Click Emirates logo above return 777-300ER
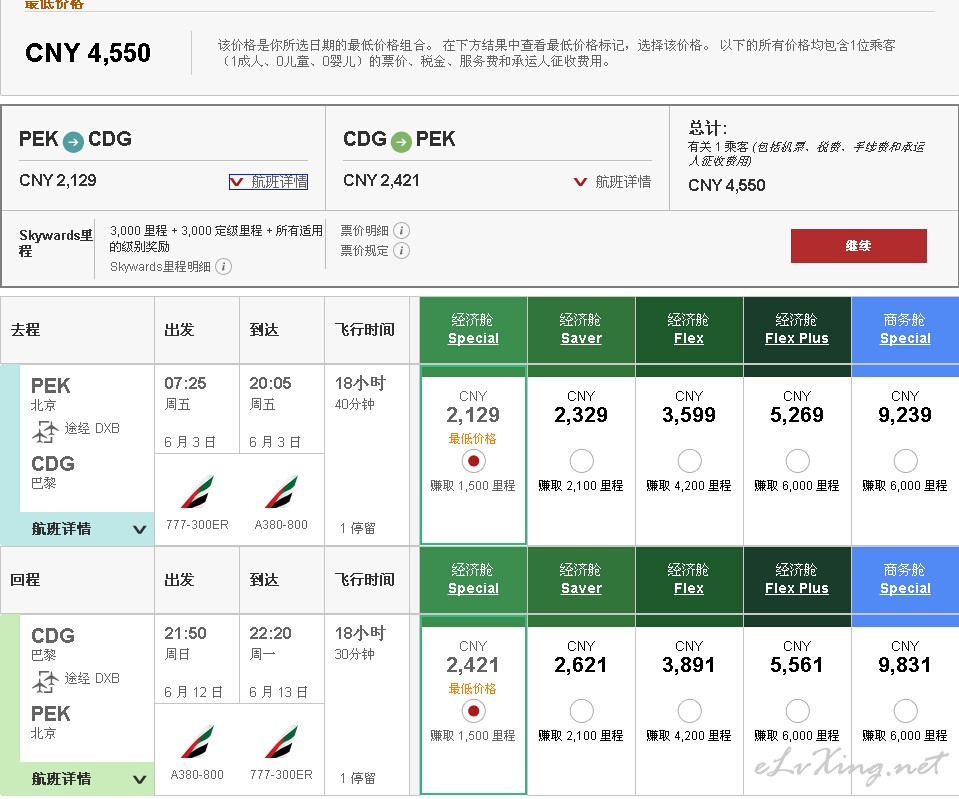The width and height of the screenshot is (959, 799). (x=281, y=741)
